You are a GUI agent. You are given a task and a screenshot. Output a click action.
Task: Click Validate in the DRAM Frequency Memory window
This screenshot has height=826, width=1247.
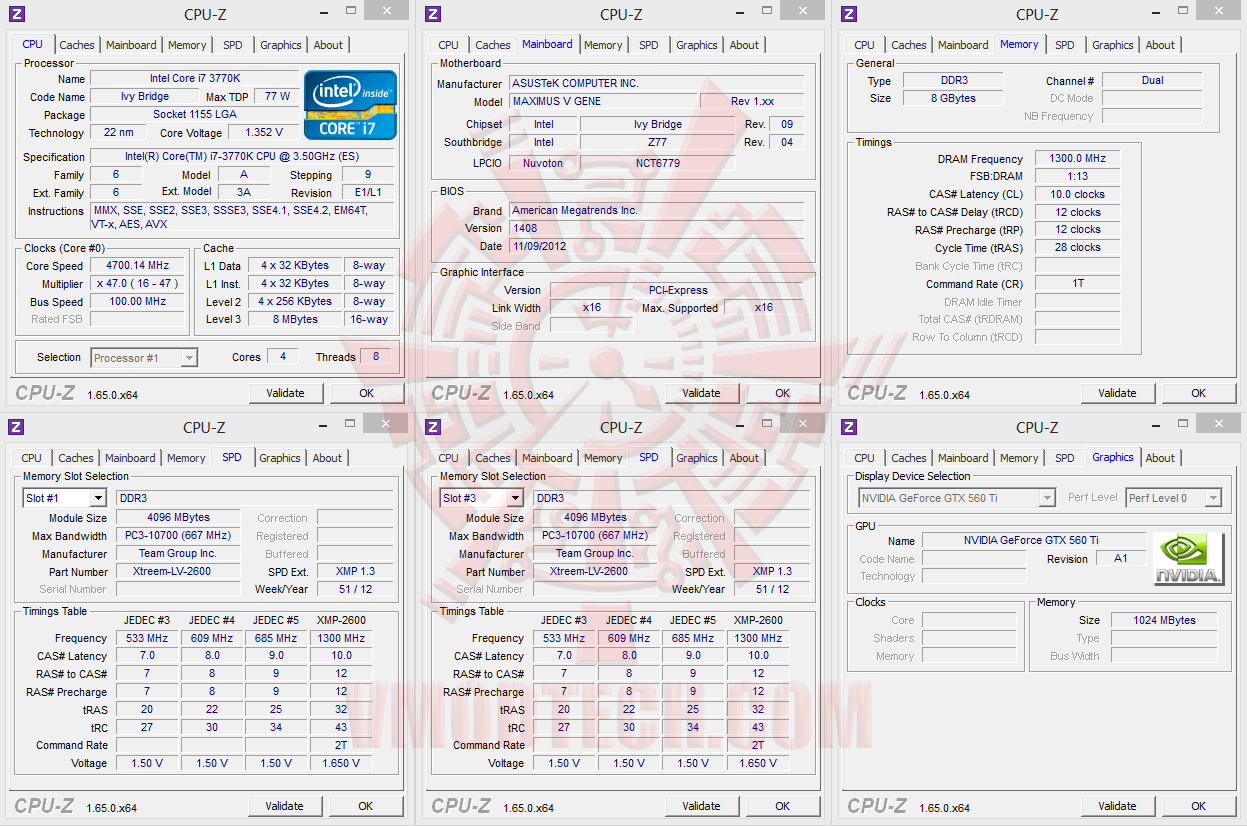pos(1117,393)
